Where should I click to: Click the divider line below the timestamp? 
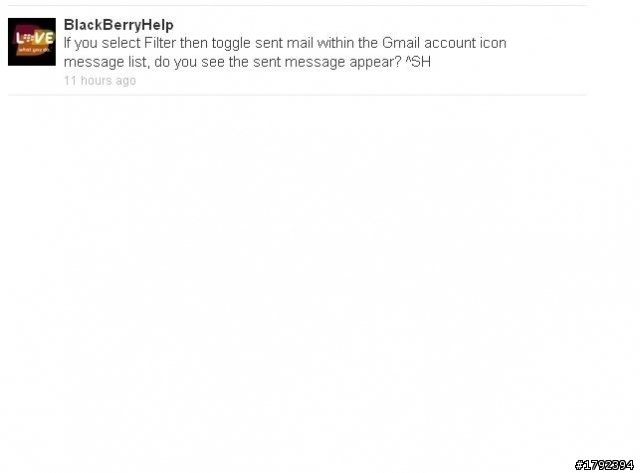(297, 95)
